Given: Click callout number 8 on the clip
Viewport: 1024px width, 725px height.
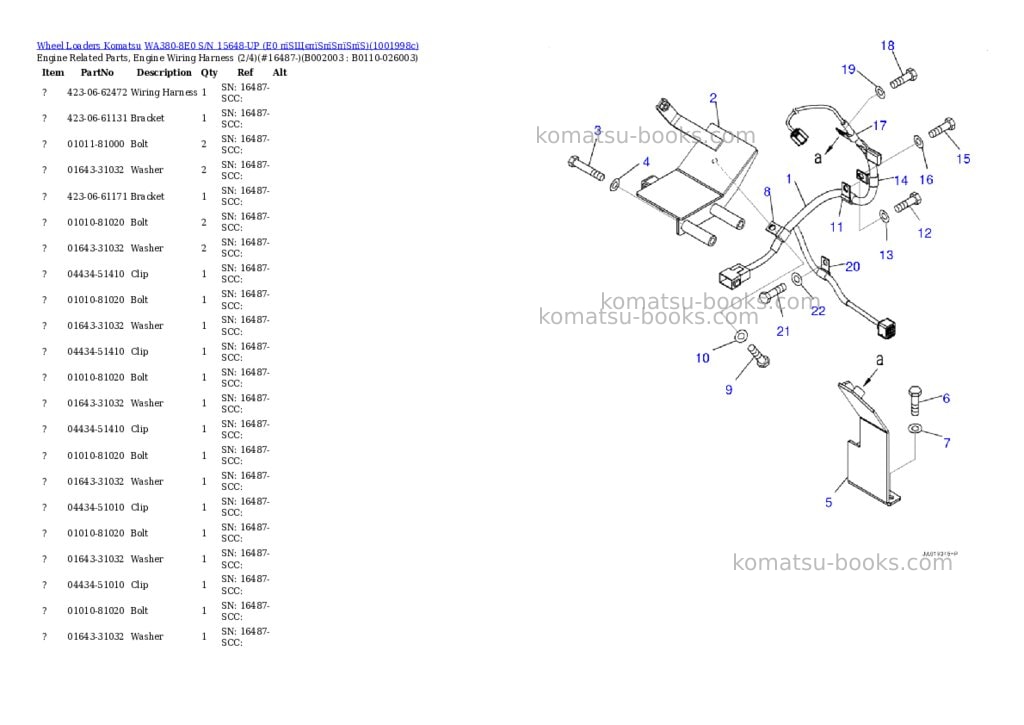Looking at the screenshot, I should (x=767, y=191).
